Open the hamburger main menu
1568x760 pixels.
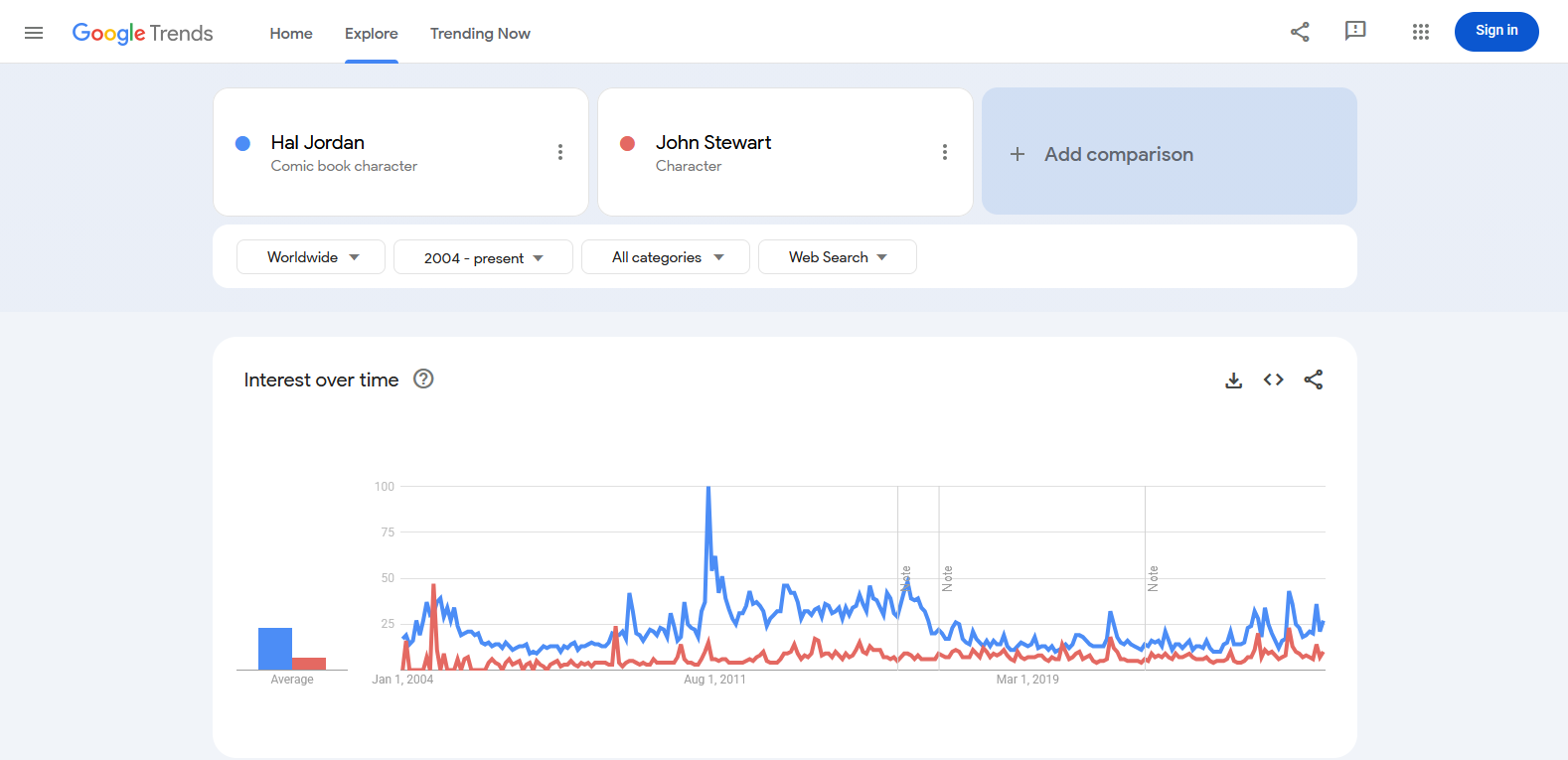[34, 33]
